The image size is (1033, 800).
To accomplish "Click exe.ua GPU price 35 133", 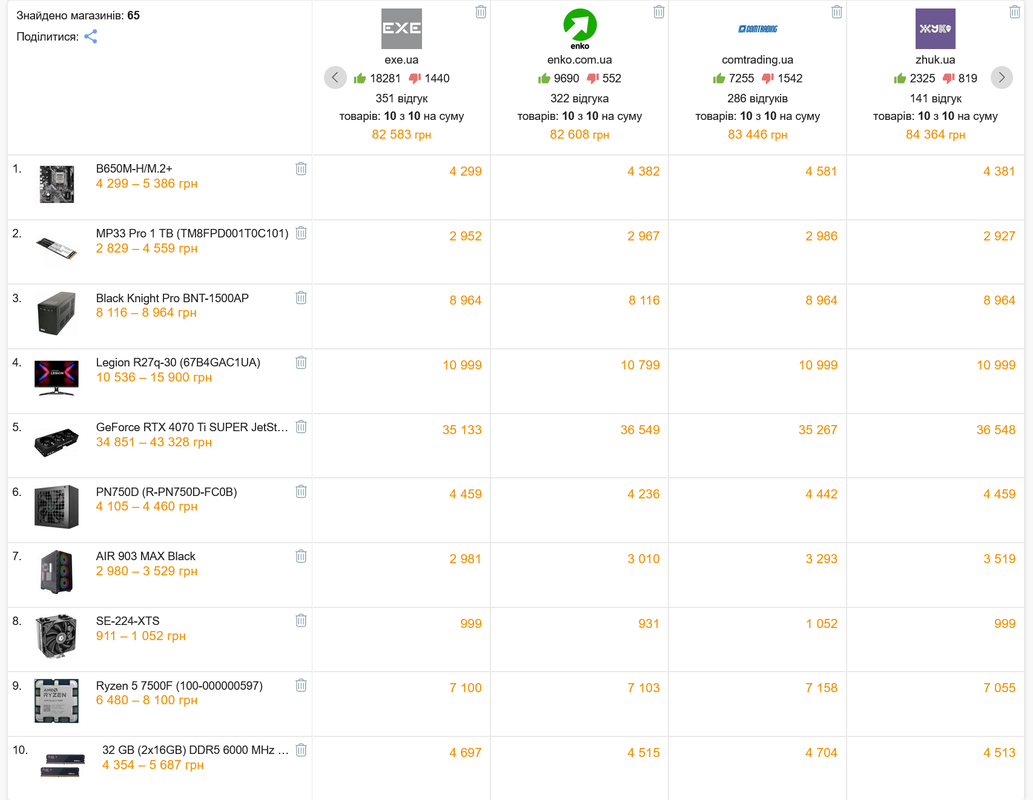I will (462, 430).
